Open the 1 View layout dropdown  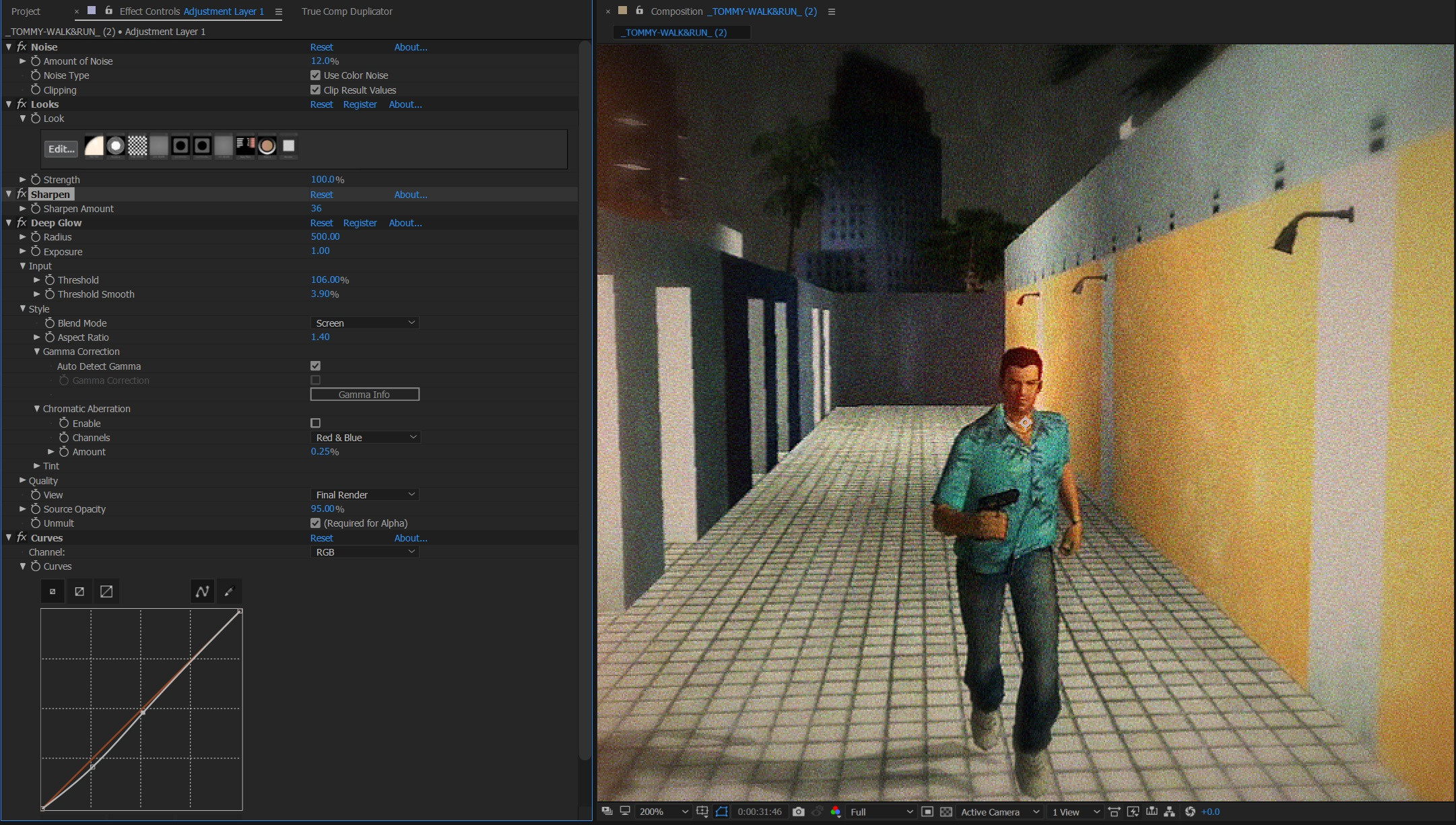point(1076,812)
